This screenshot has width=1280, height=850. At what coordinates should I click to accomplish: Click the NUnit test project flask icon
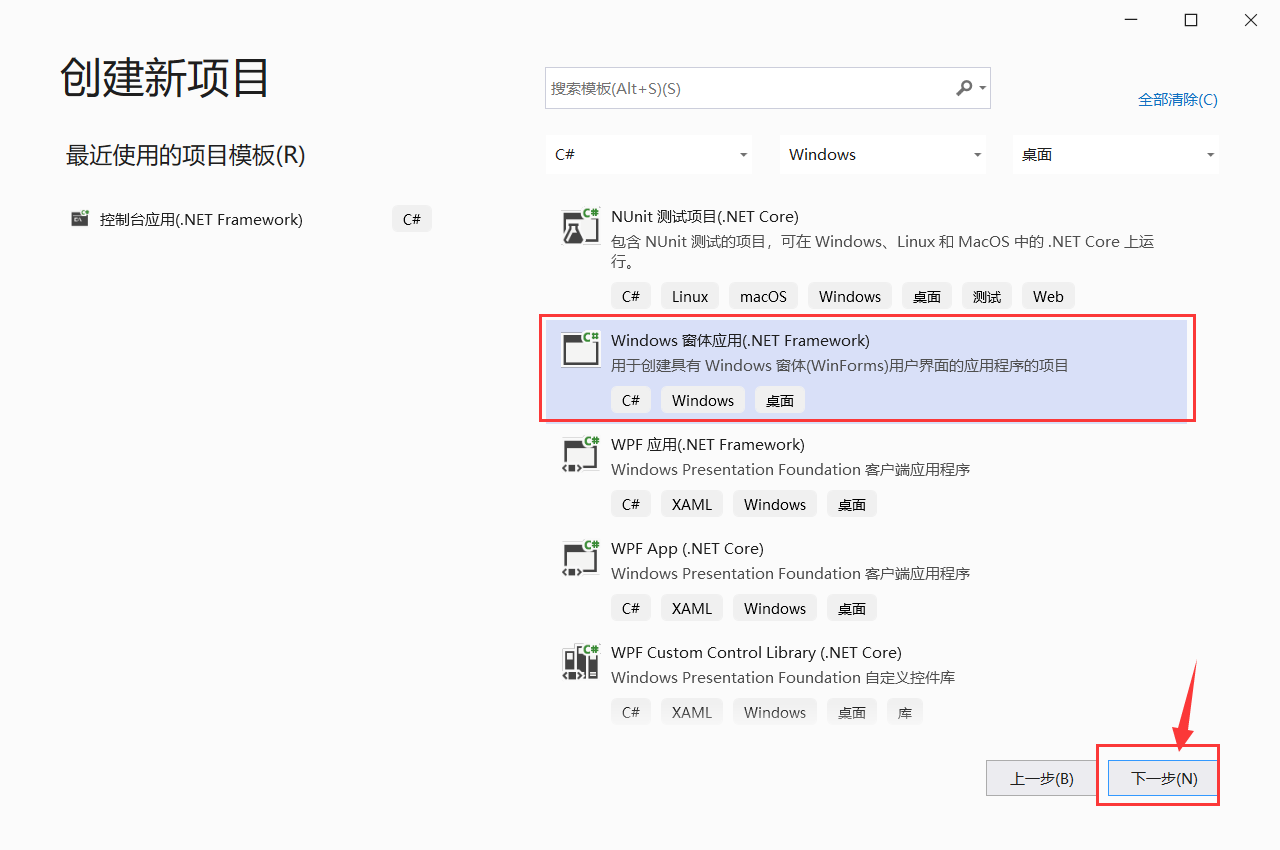(580, 227)
